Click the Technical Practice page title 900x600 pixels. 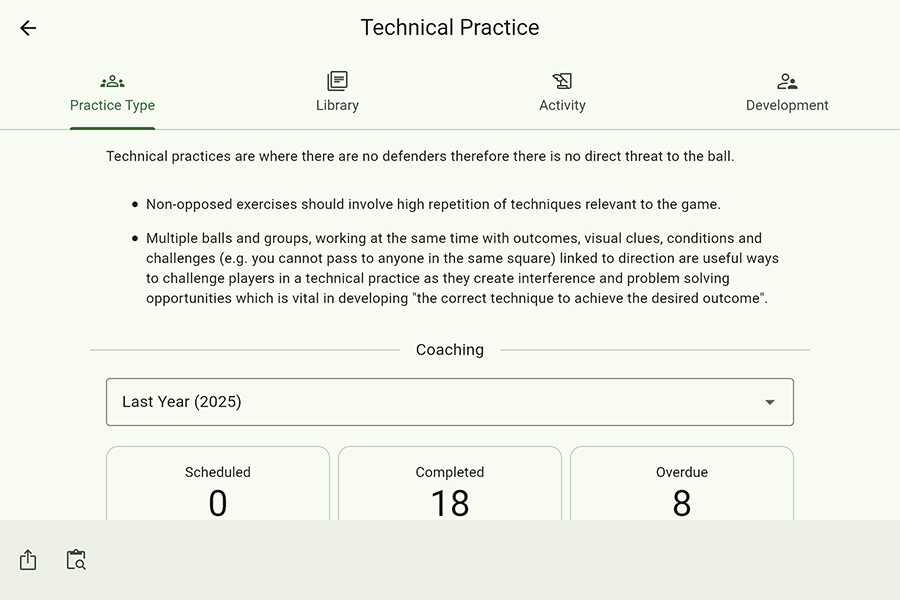tap(450, 28)
